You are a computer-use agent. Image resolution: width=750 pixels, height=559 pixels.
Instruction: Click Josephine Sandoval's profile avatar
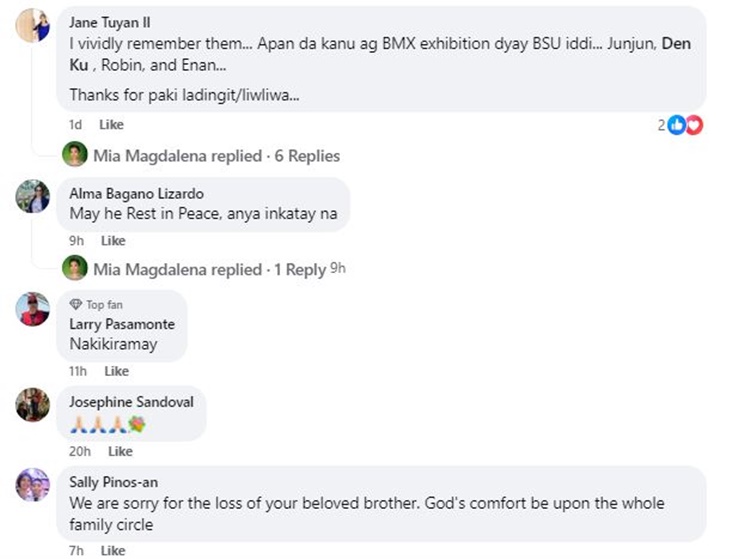[x=33, y=405]
